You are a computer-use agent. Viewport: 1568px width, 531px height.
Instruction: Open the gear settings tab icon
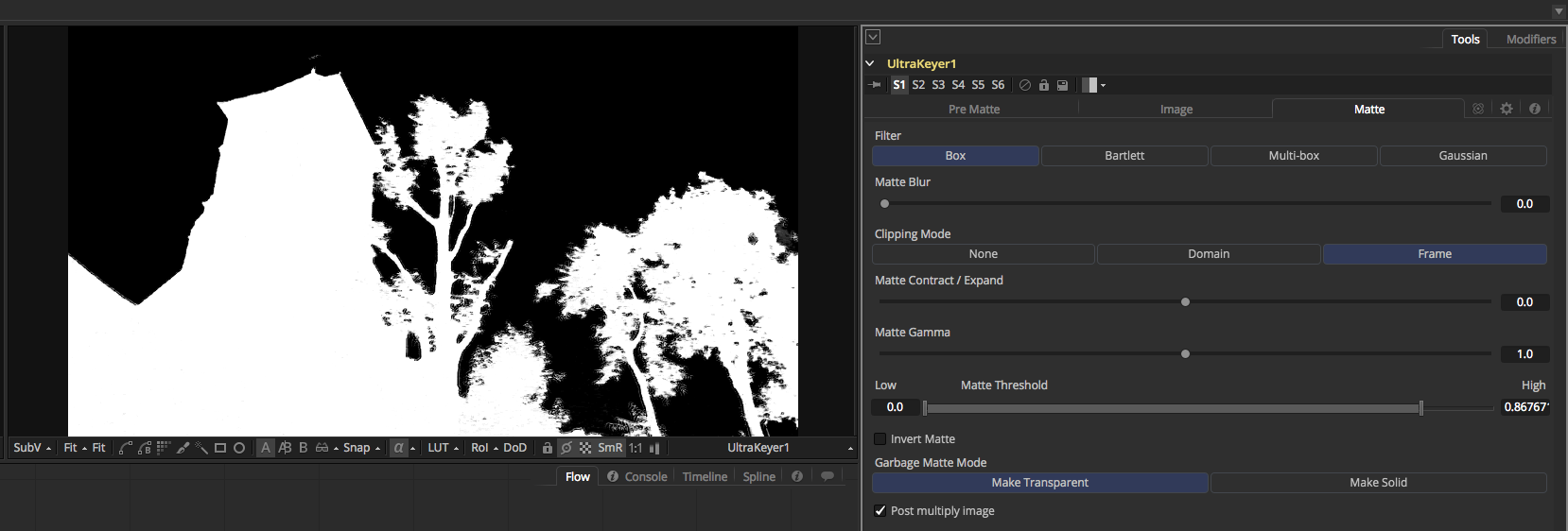coord(1507,110)
